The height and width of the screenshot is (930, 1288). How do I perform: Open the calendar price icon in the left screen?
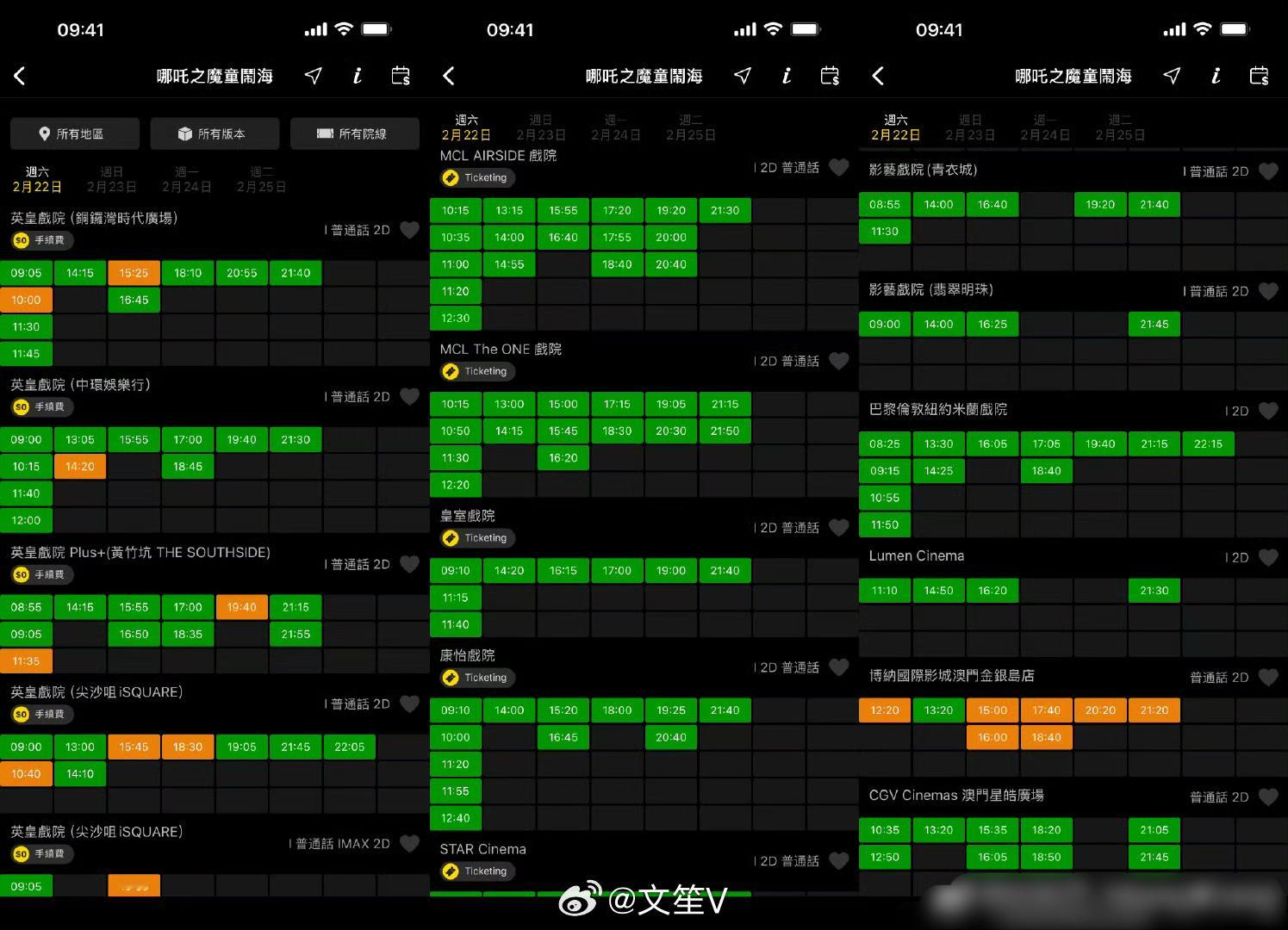[x=401, y=76]
